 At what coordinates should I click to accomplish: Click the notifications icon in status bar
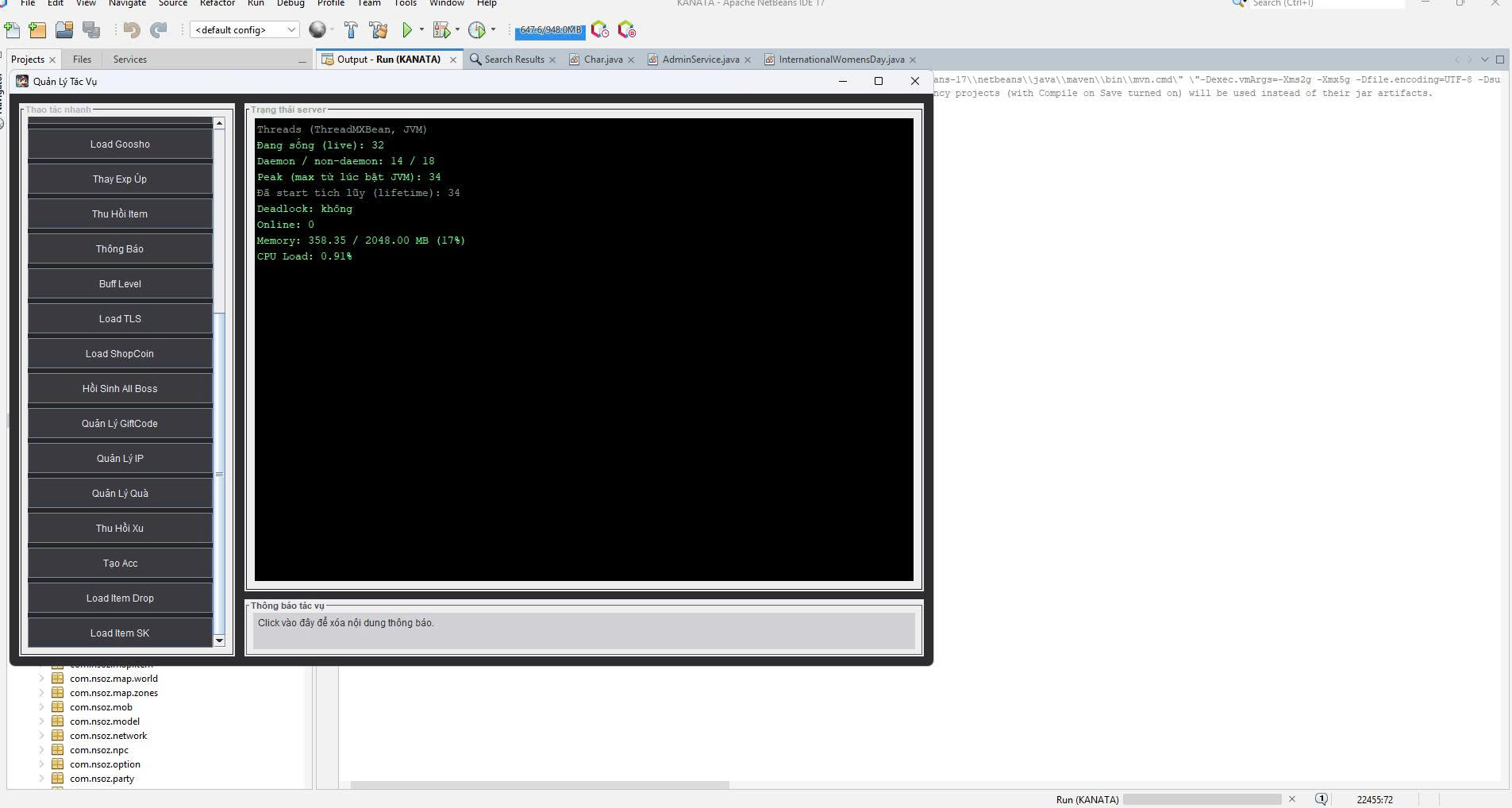coord(1322,799)
